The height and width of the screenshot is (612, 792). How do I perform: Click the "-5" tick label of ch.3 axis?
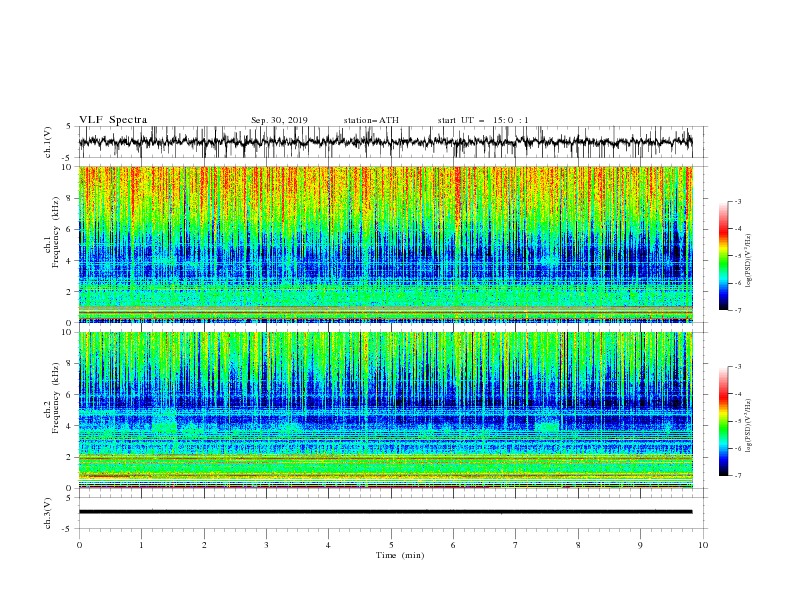point(68,529)
